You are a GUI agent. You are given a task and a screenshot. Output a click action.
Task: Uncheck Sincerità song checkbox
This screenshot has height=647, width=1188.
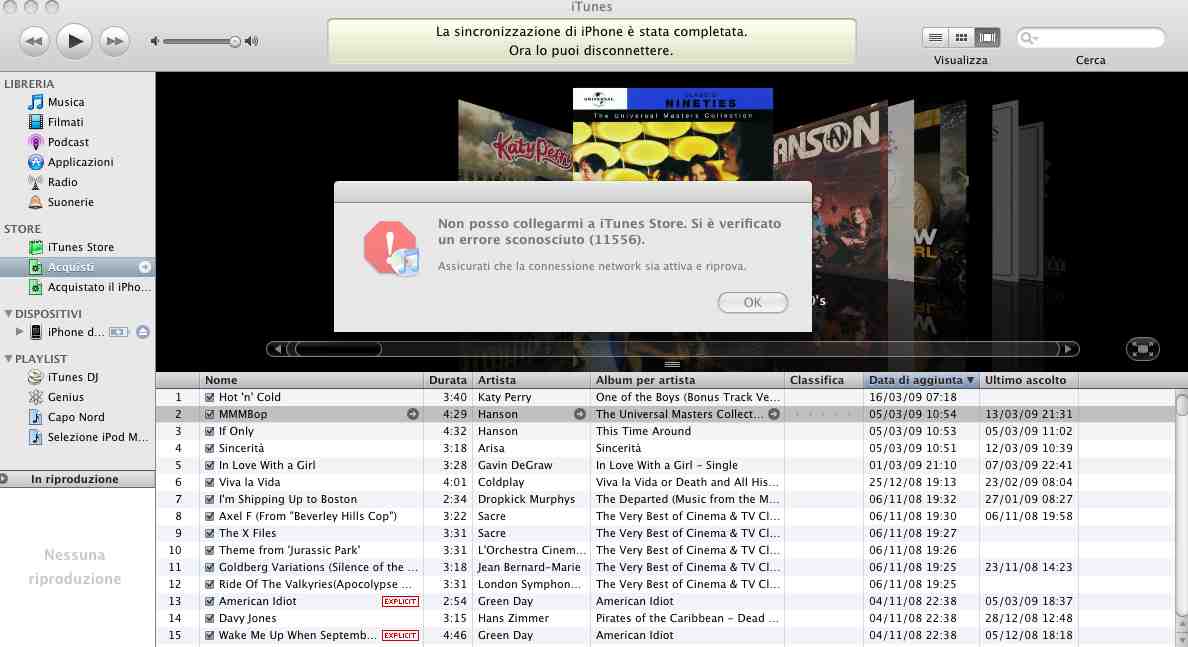click(210, 449)
